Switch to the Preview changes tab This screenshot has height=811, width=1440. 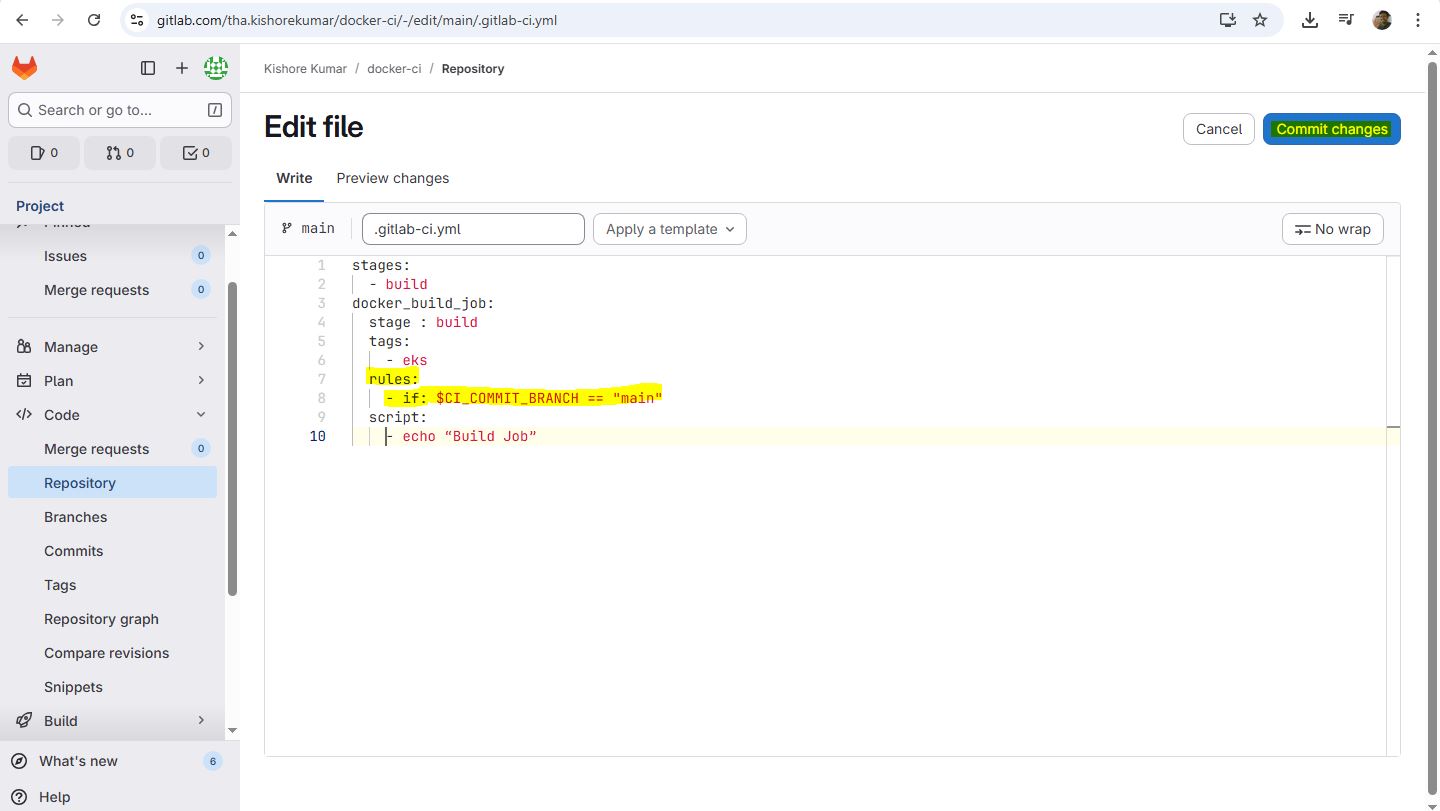coord(392,178)
